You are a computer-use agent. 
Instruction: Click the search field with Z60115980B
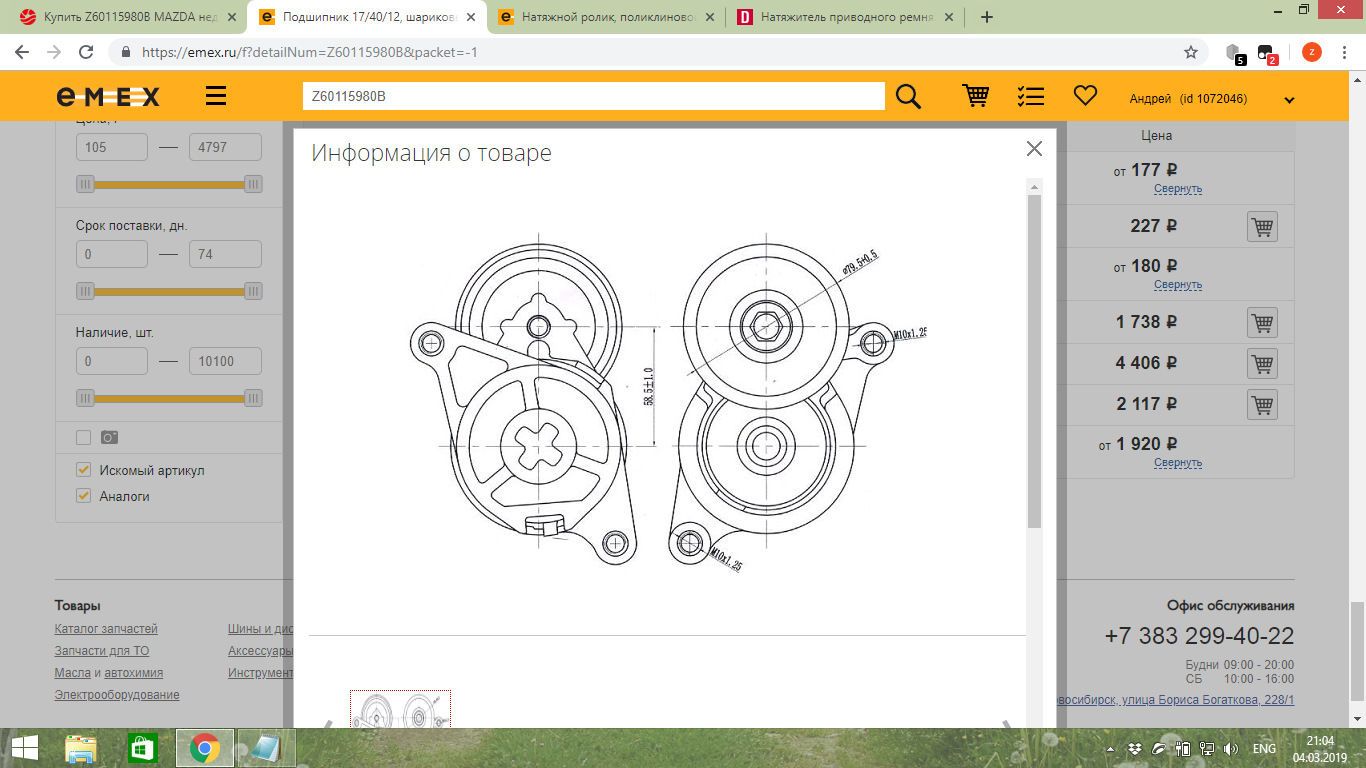tap(594, 96)
